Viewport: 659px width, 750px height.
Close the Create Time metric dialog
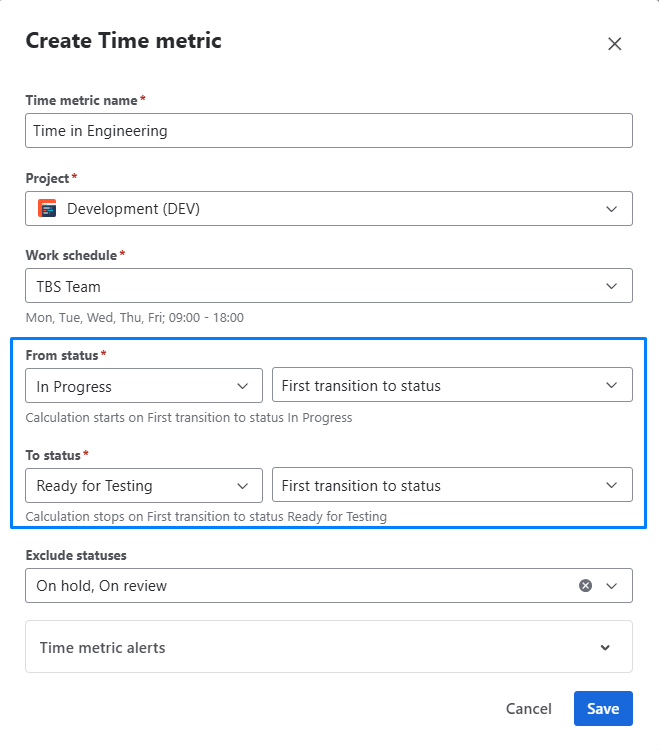[615, 44]
